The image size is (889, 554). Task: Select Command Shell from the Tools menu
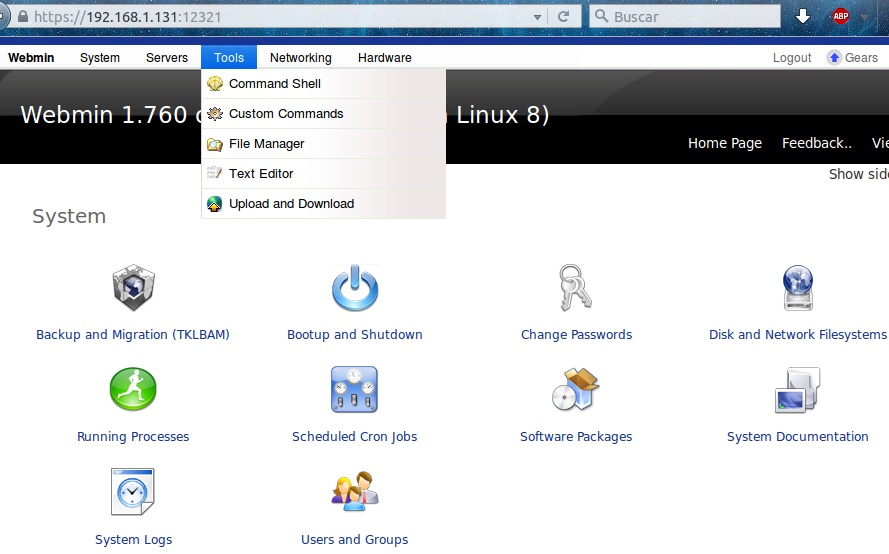tap(274, 84)
